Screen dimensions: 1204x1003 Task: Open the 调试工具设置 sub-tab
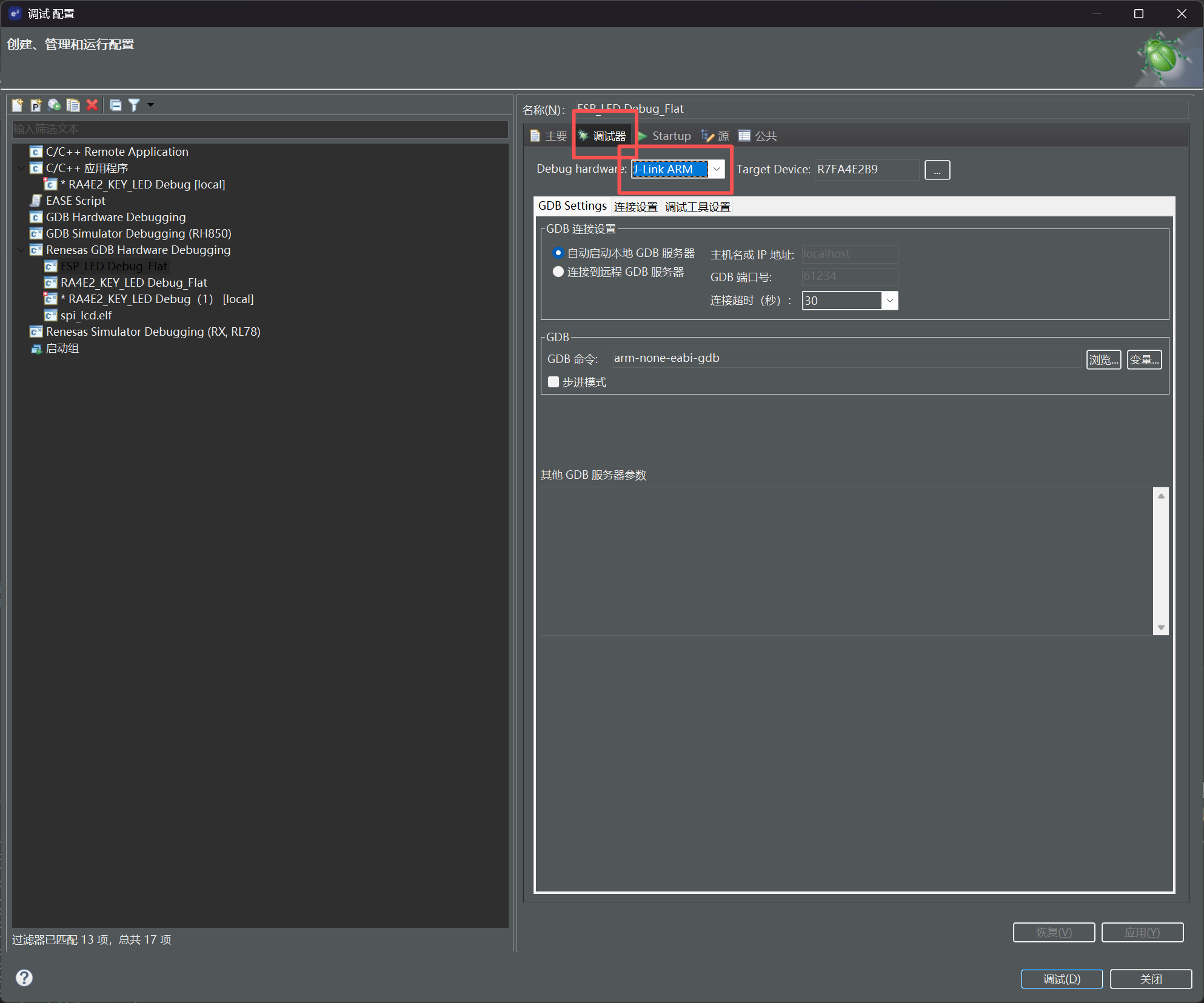(x=698, y=207)
